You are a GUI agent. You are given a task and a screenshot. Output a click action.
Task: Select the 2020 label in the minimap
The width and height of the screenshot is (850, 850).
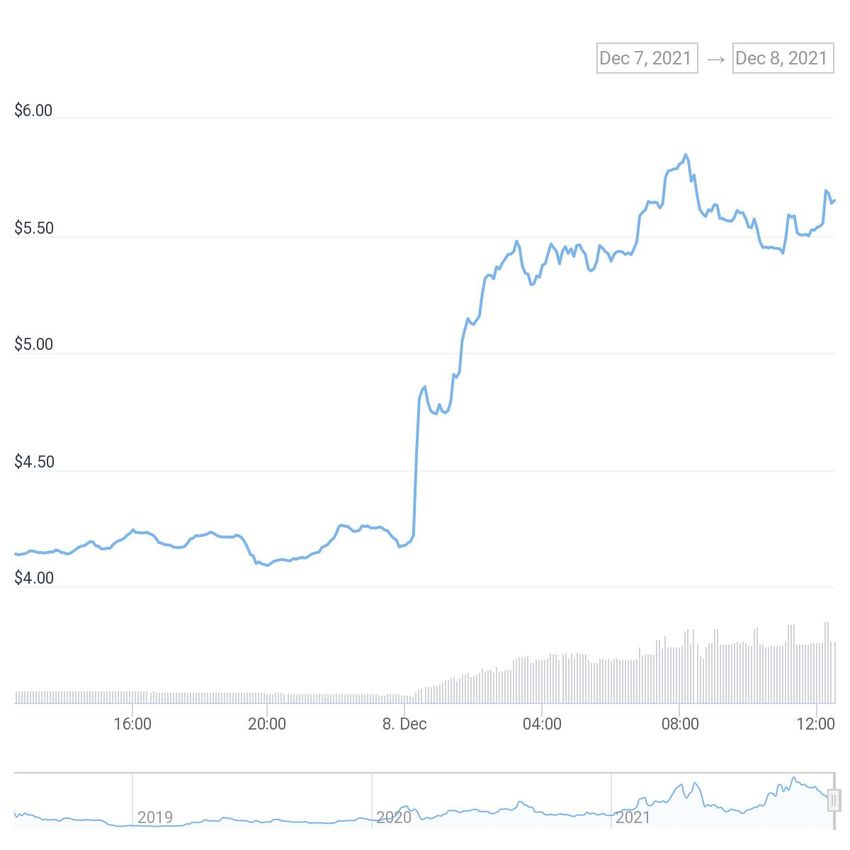click(396, 817)
